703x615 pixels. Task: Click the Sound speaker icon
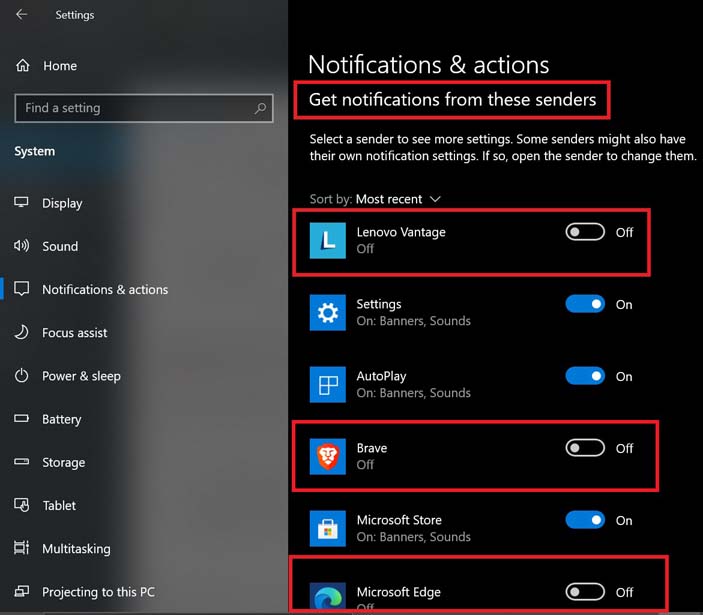pos(21,246)
